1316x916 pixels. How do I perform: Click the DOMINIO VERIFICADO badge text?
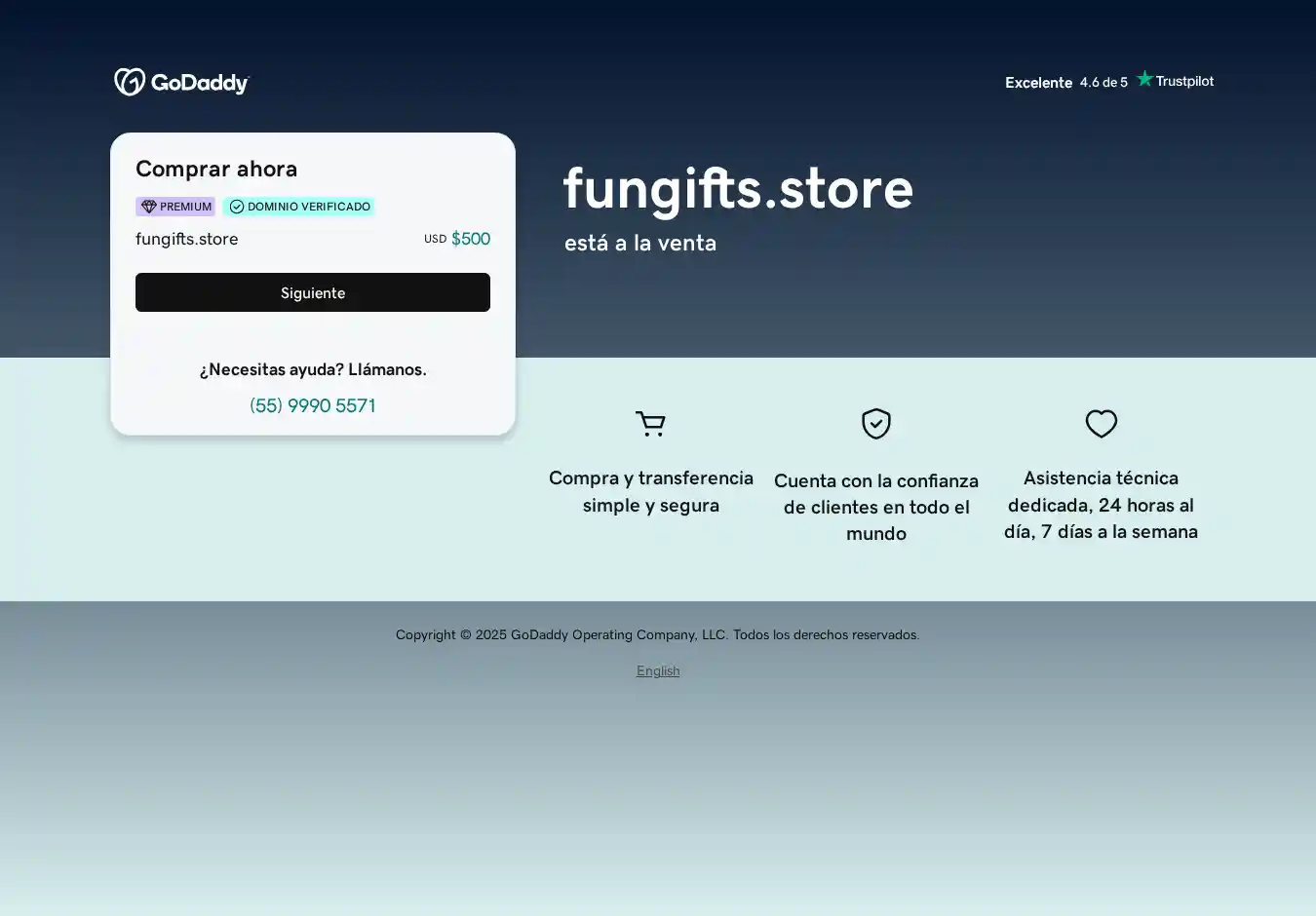click(308, 207)
